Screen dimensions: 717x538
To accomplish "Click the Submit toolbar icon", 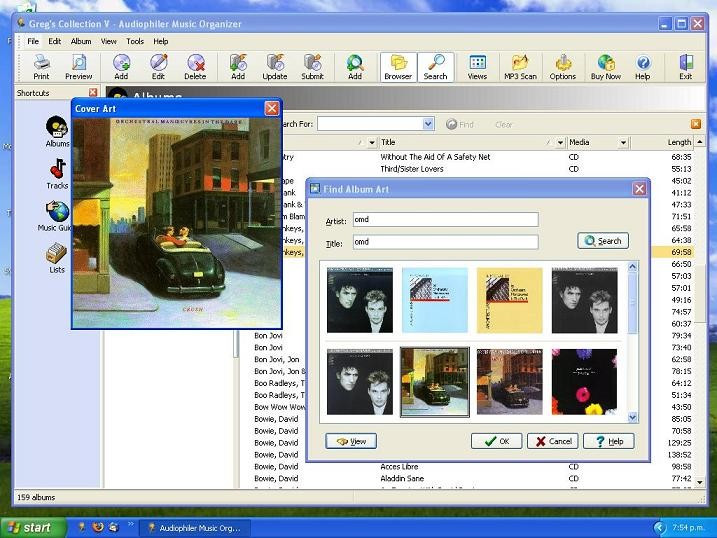I will [x=312, y=67].
